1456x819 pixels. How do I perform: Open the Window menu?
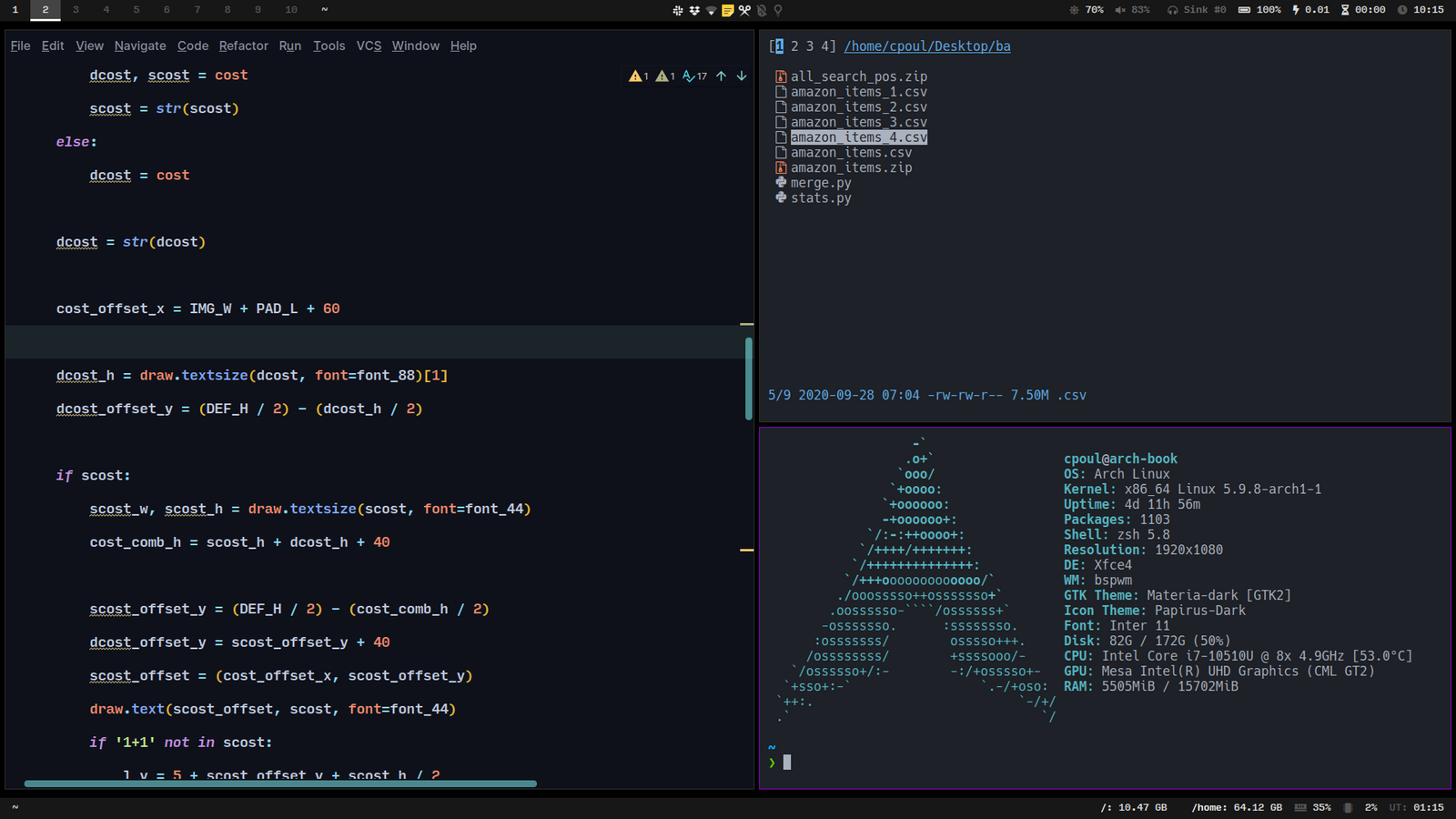pos(416,45)
